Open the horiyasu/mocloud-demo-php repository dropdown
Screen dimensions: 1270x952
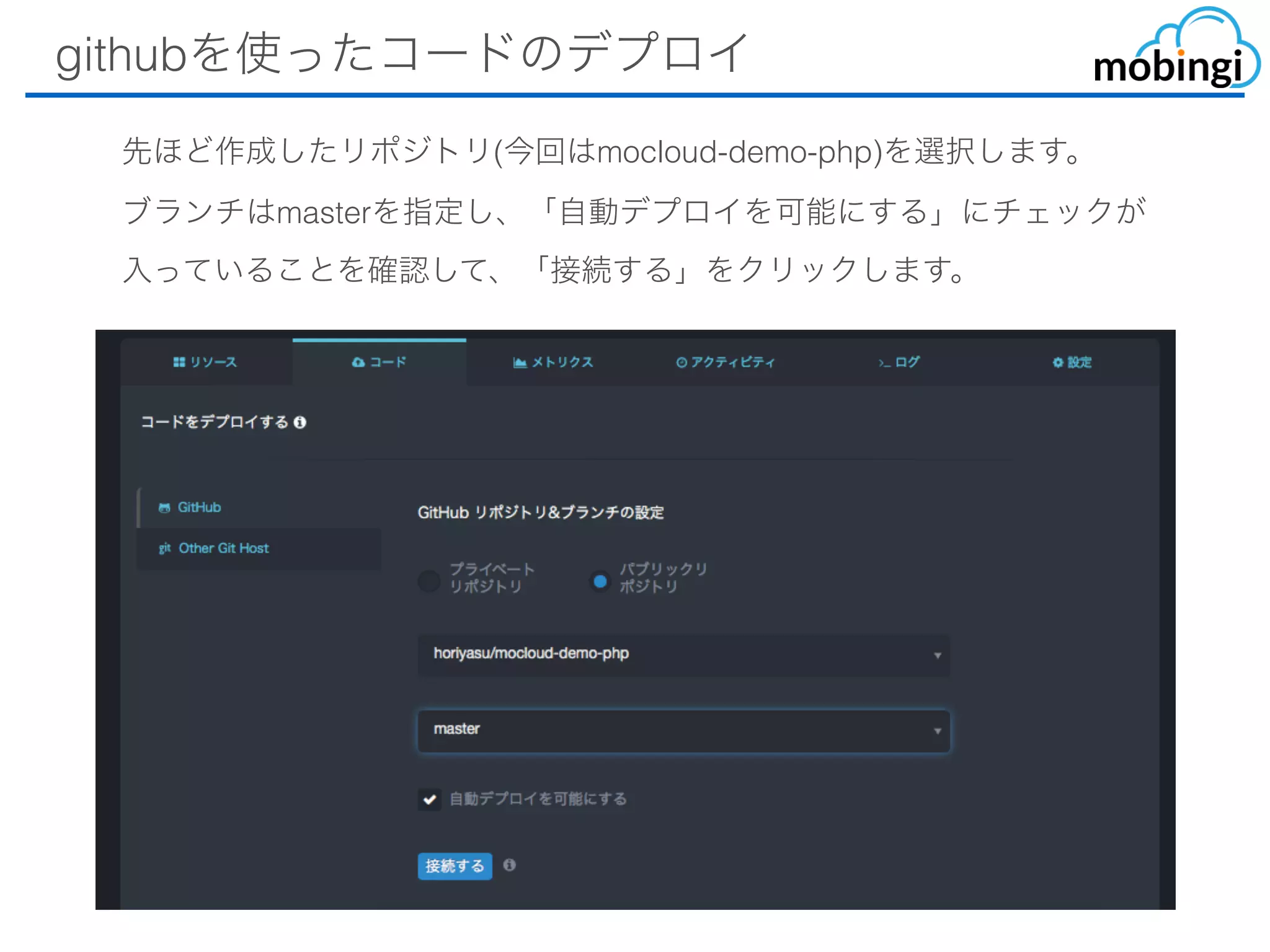point(683,654)
